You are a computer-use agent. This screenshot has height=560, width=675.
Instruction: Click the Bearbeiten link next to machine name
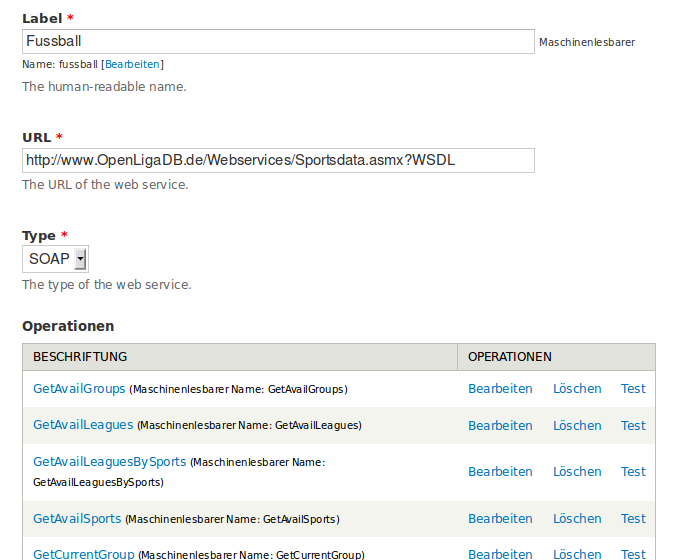tap(131, 64)
